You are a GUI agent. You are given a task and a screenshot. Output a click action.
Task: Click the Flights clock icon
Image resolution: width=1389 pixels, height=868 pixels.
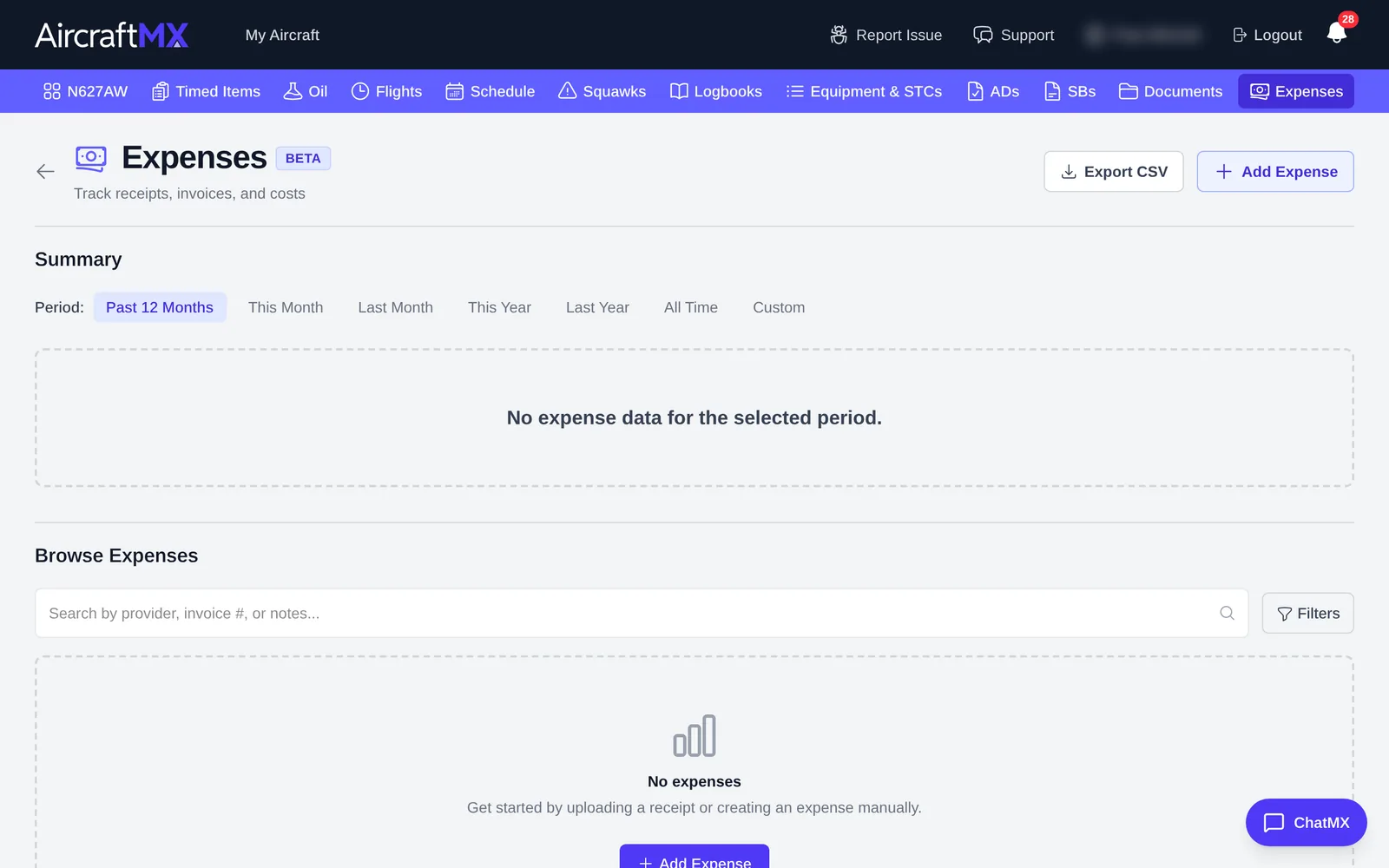click(x=360, y=91)
